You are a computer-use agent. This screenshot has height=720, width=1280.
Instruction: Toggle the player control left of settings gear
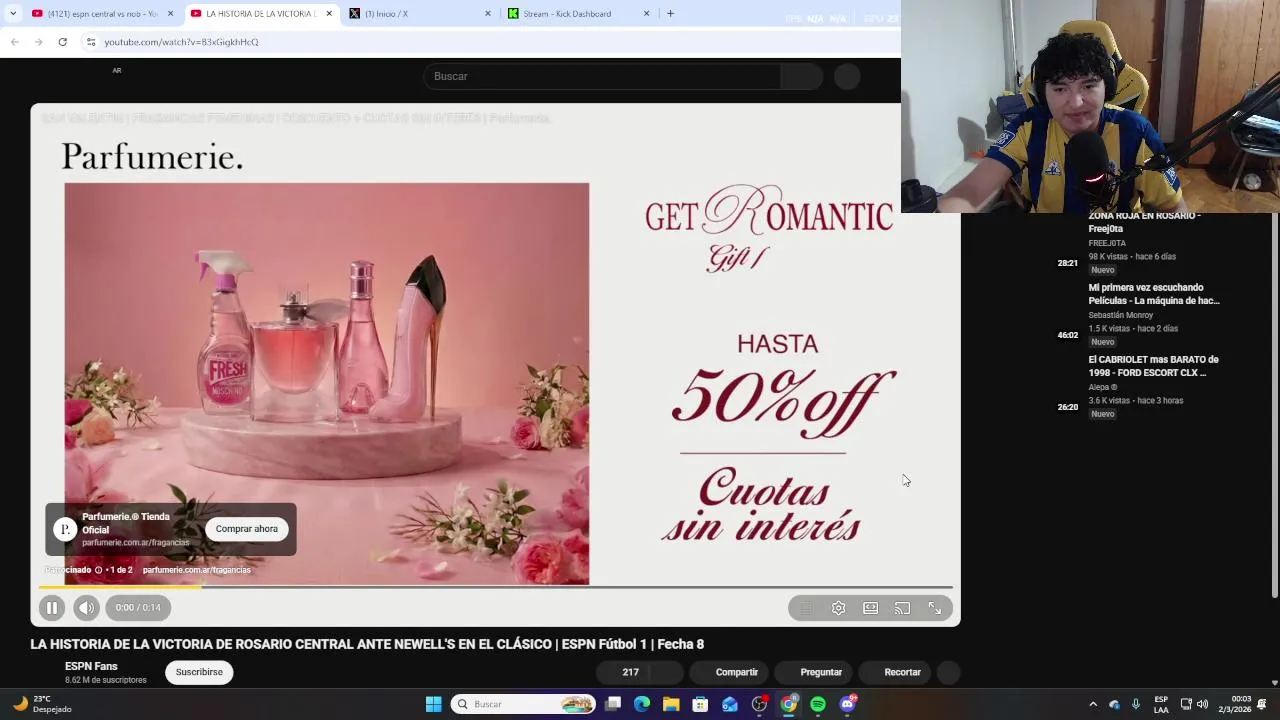(806, 608)
